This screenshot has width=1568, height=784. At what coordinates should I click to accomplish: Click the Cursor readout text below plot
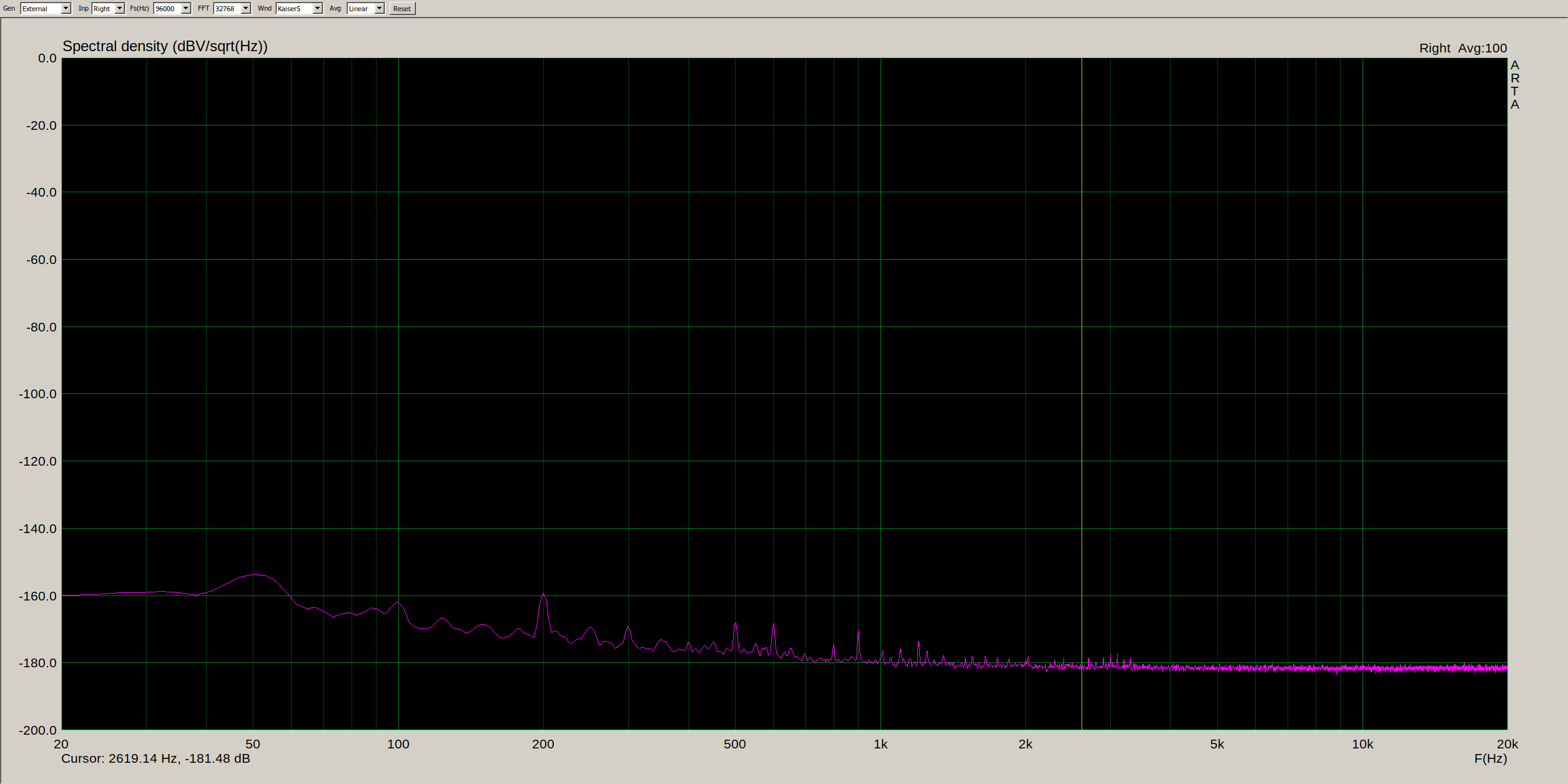coord(155,758)
